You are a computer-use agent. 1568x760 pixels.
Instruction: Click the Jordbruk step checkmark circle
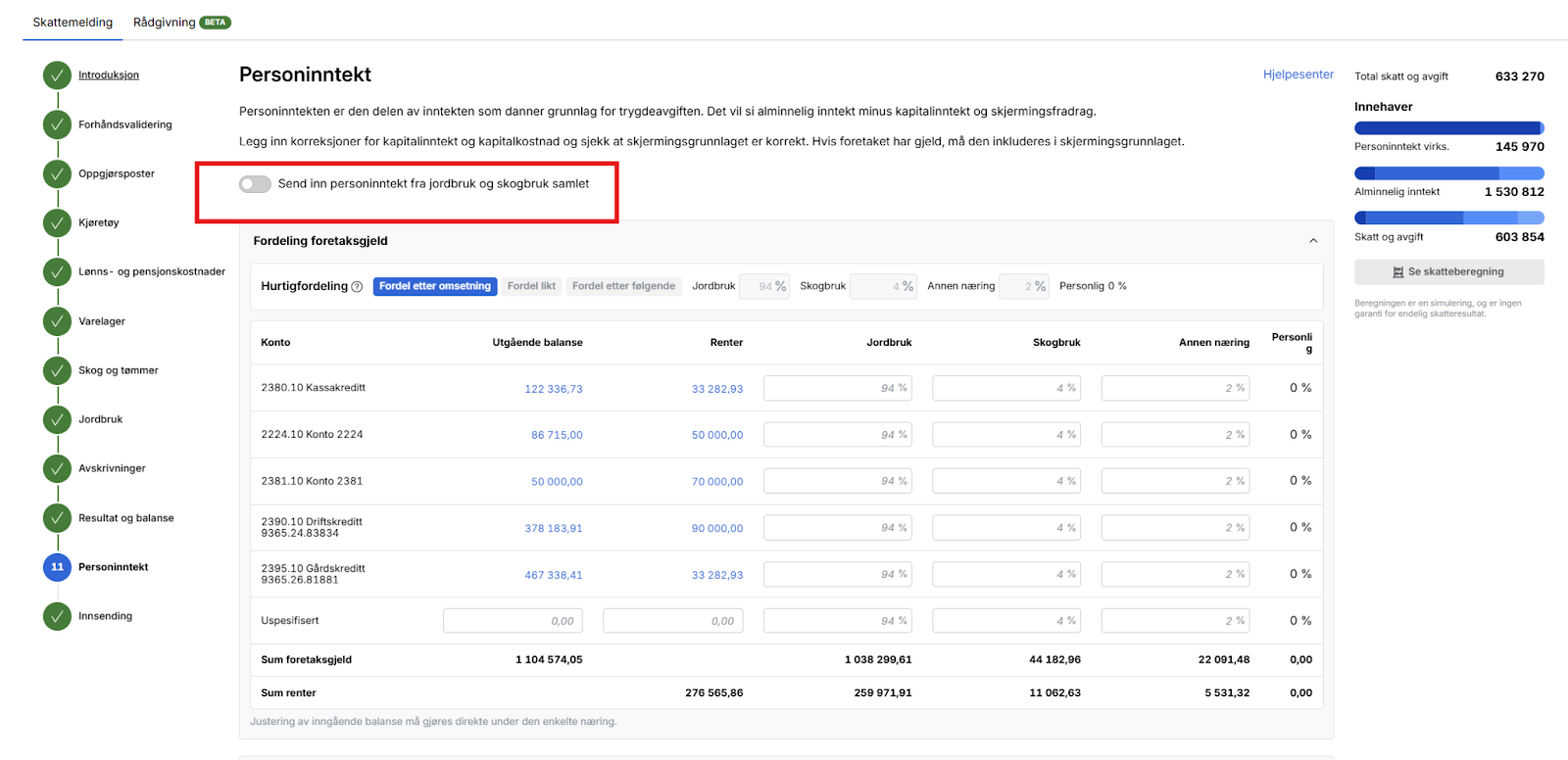(x=57, y=419)
